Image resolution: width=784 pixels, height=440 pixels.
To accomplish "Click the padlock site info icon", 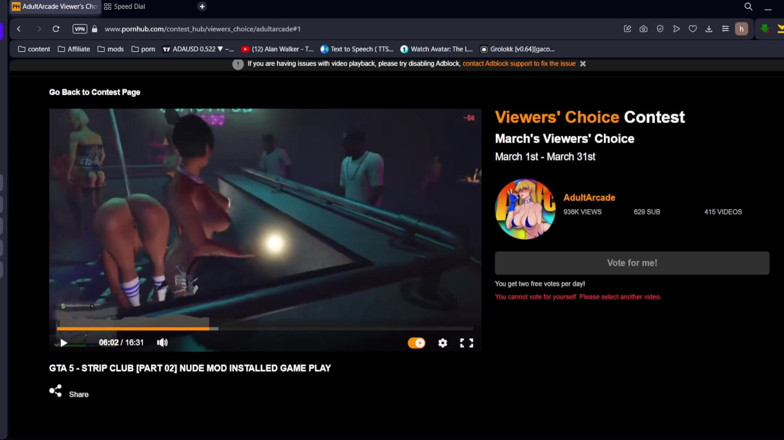I will pos(94,29).
